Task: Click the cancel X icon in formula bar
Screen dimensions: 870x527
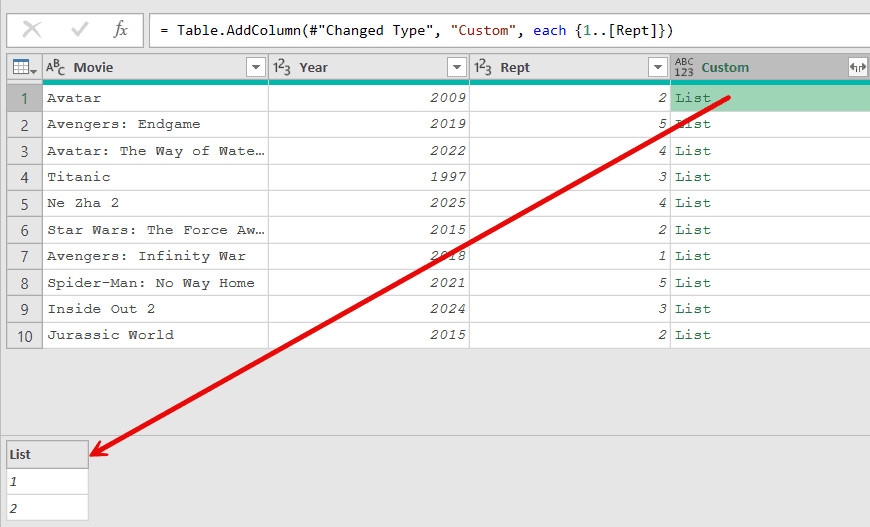Action: coord(32,30)
